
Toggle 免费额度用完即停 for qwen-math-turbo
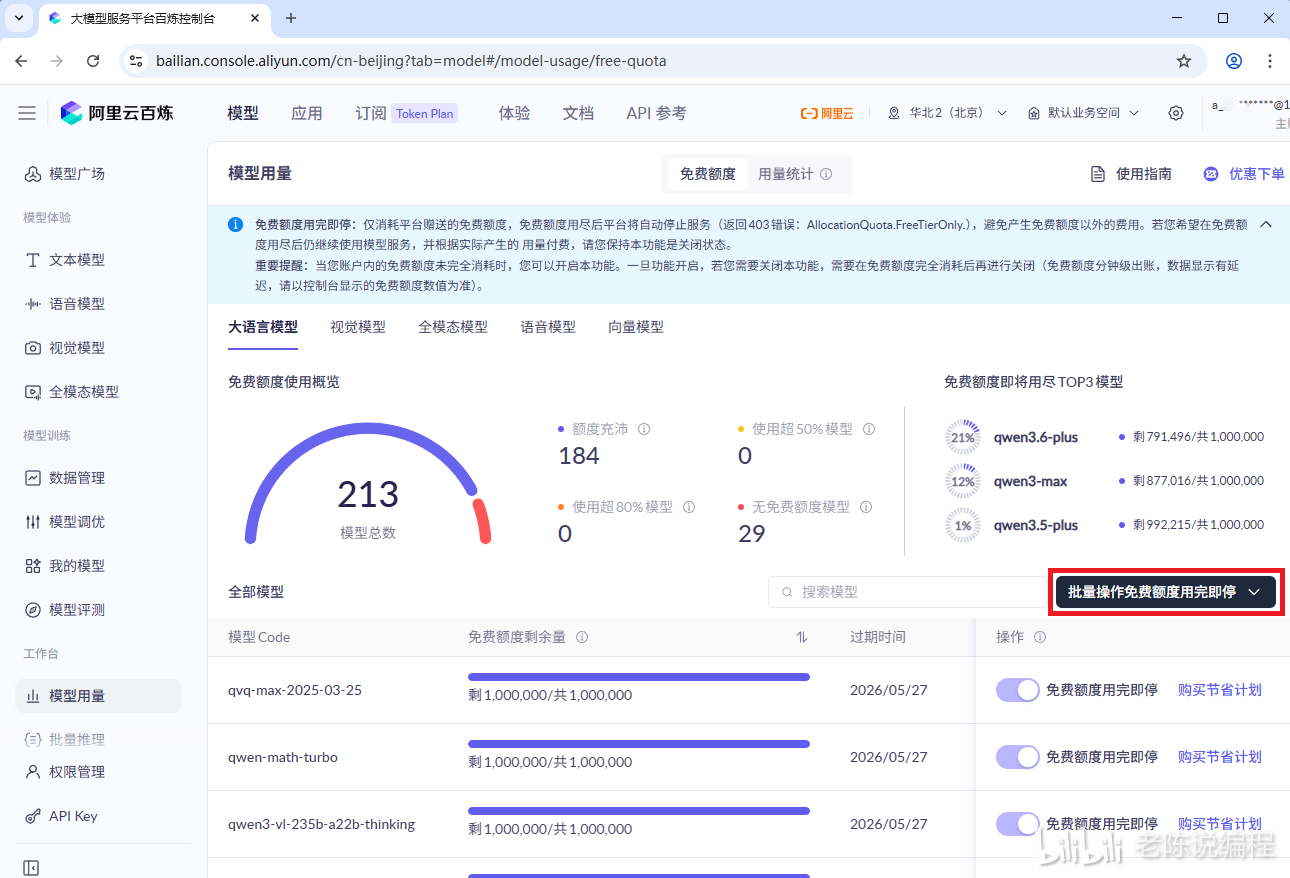[x=1018, y=757]
